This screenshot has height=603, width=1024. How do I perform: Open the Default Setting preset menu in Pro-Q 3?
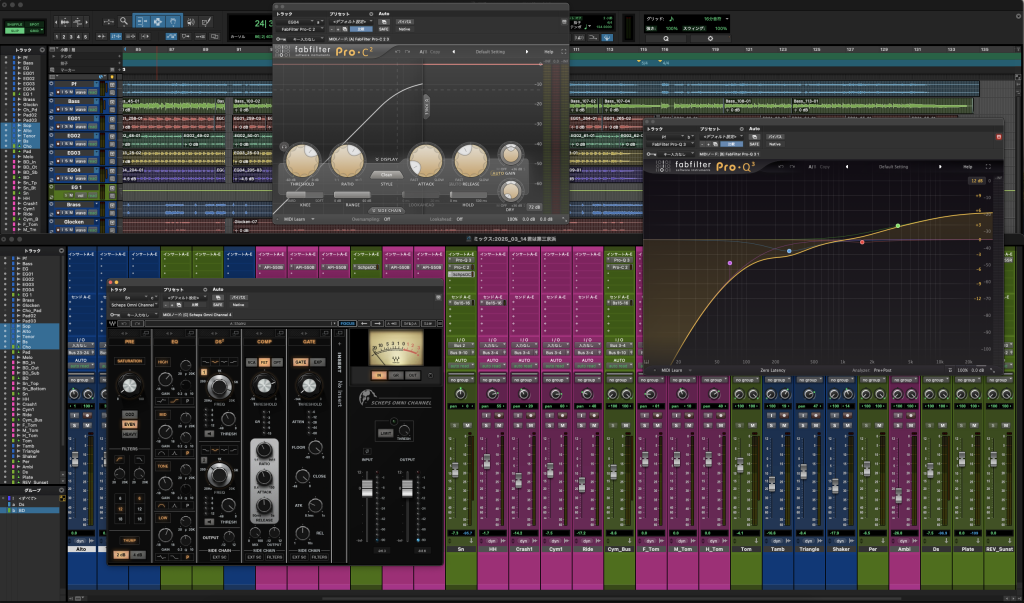coord(893,167)
